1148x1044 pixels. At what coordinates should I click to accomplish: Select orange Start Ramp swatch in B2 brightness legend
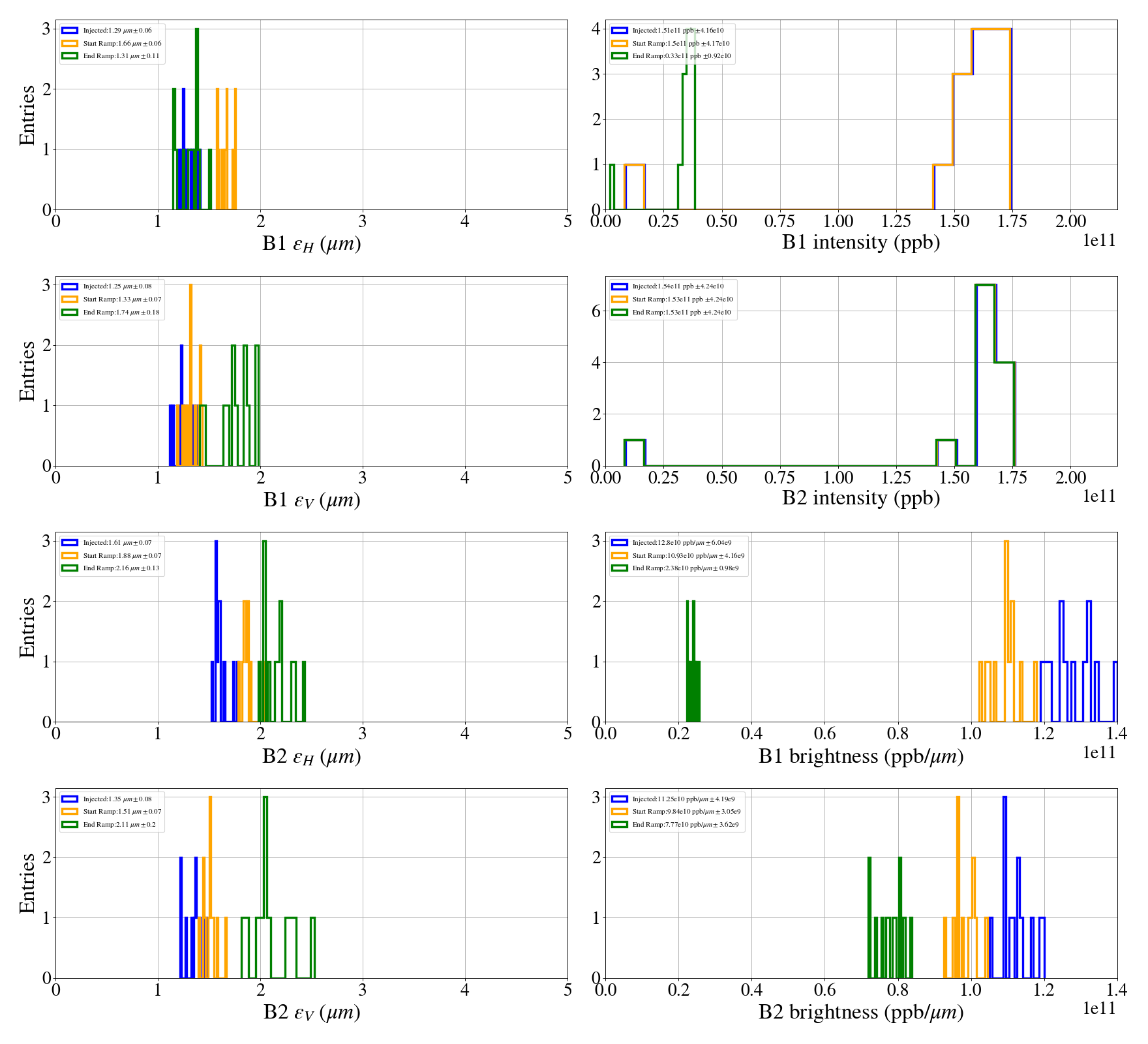coord(619,812)
